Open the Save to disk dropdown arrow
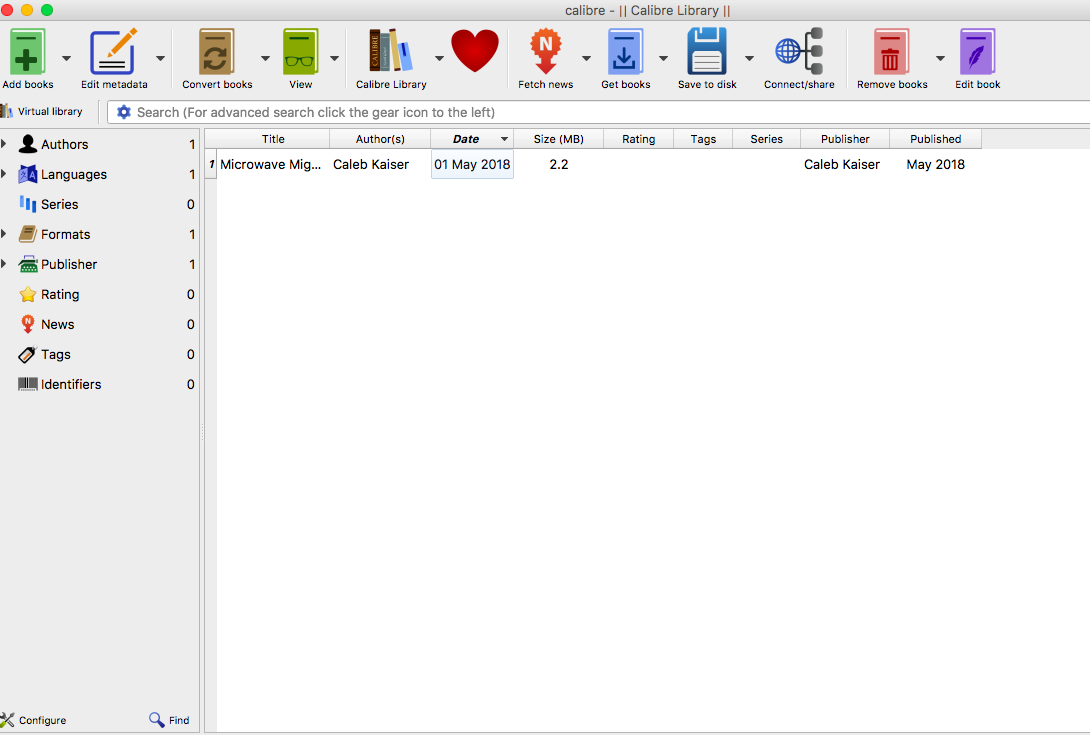Screen dimensions: 1090x735 749,58
